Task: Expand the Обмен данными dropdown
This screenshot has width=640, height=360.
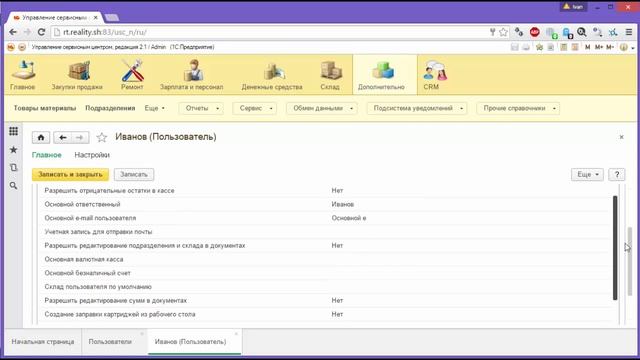Action: [x=322, y=108]
